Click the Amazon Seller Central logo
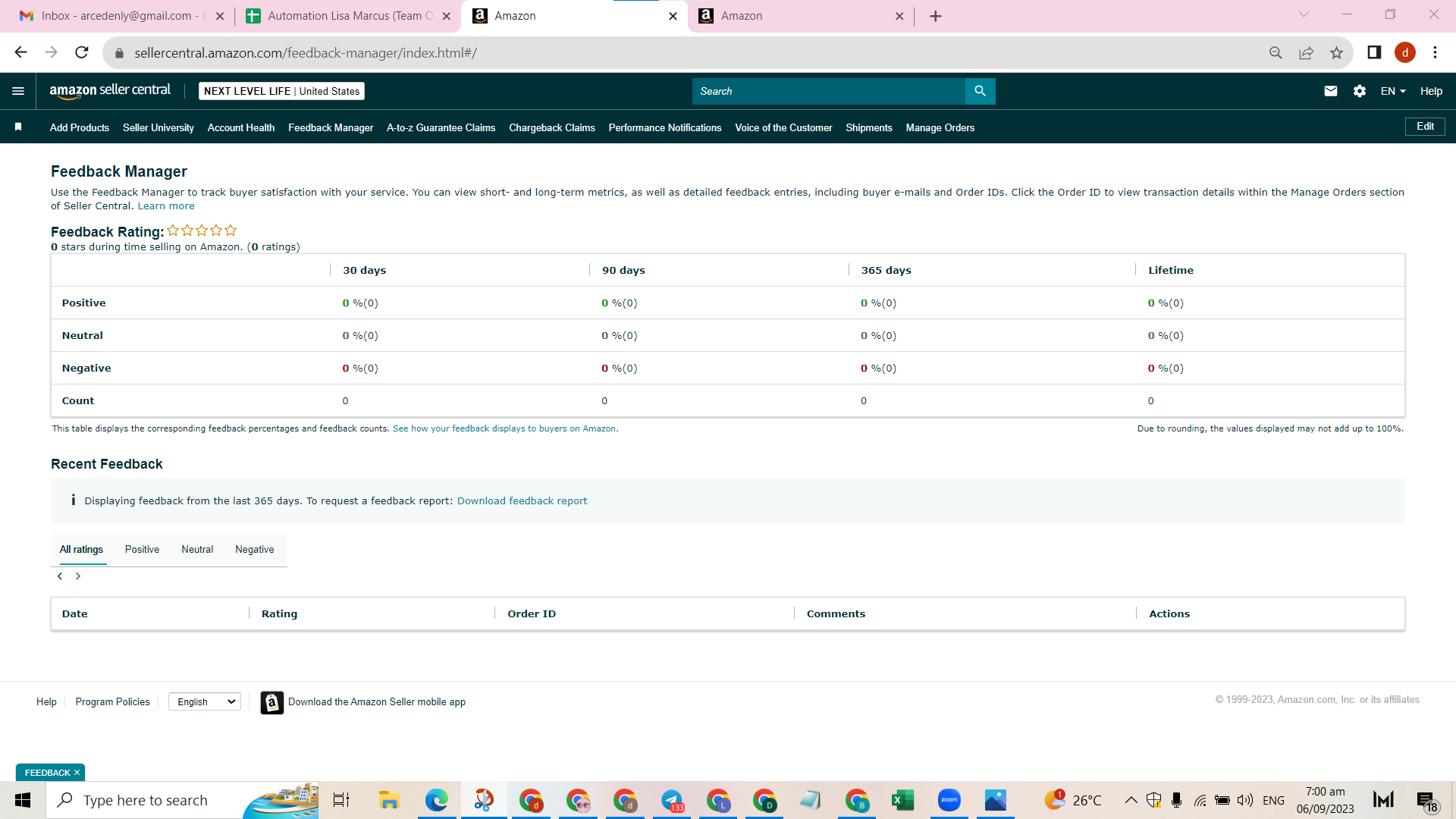This screenshot has height=819, width=1456. [x=110, y=91]
